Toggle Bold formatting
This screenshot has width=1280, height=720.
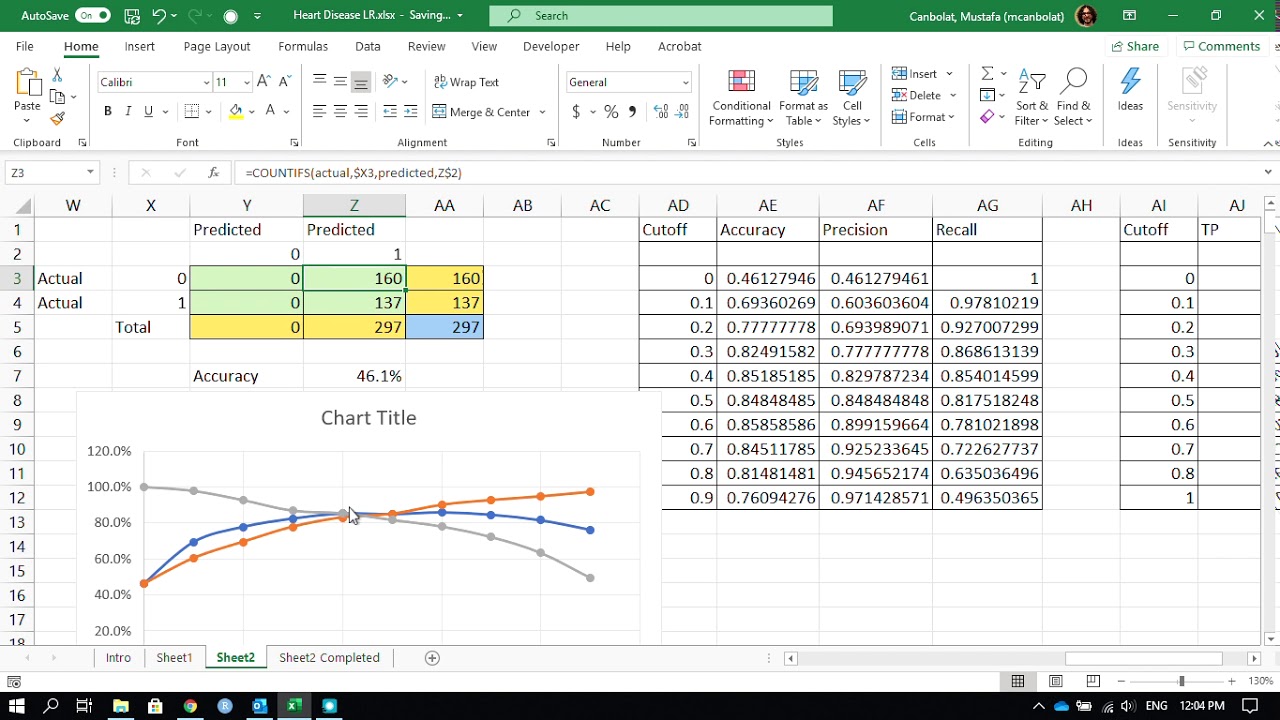pos(108,112)
